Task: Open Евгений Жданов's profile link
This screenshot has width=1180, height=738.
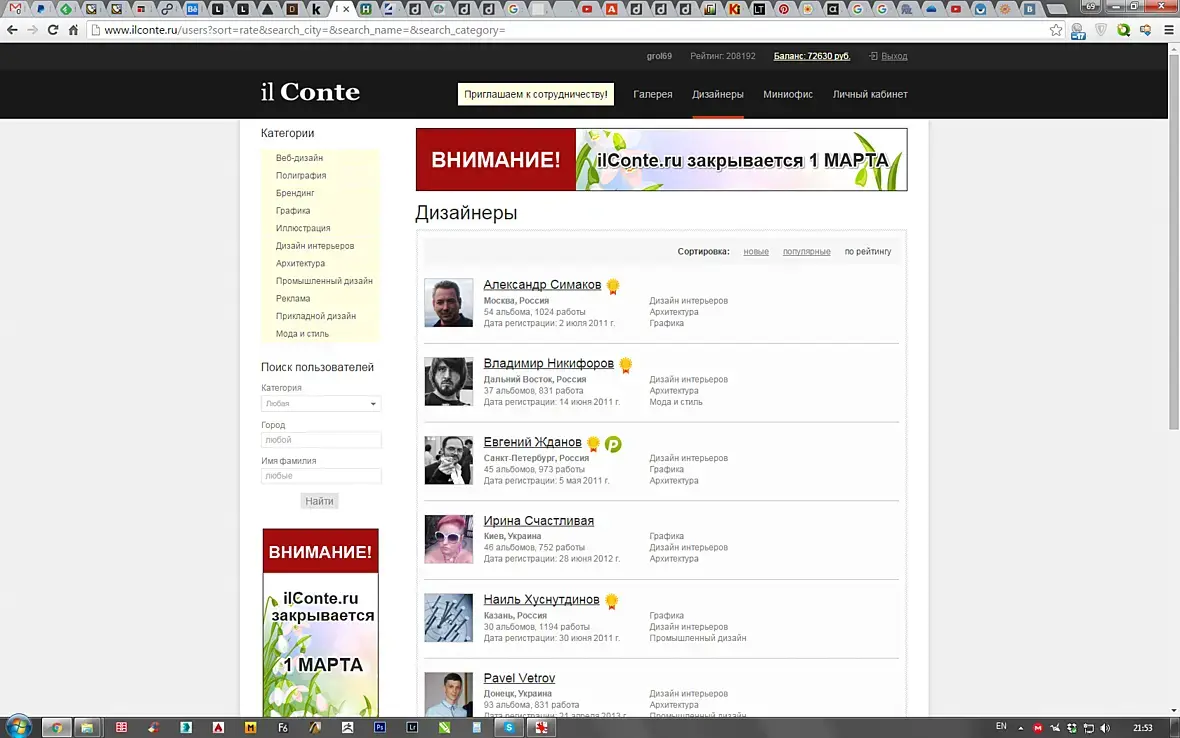Action: (x=532, y=442)
